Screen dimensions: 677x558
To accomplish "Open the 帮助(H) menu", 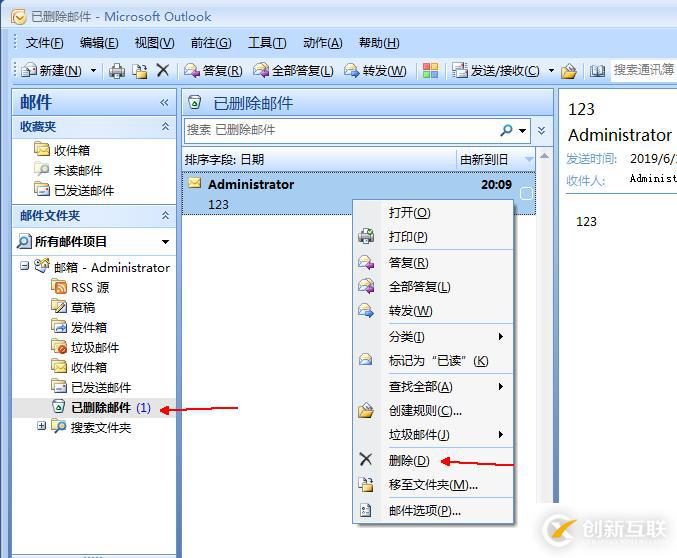I will pyautogui.click(x=379, y=43).
